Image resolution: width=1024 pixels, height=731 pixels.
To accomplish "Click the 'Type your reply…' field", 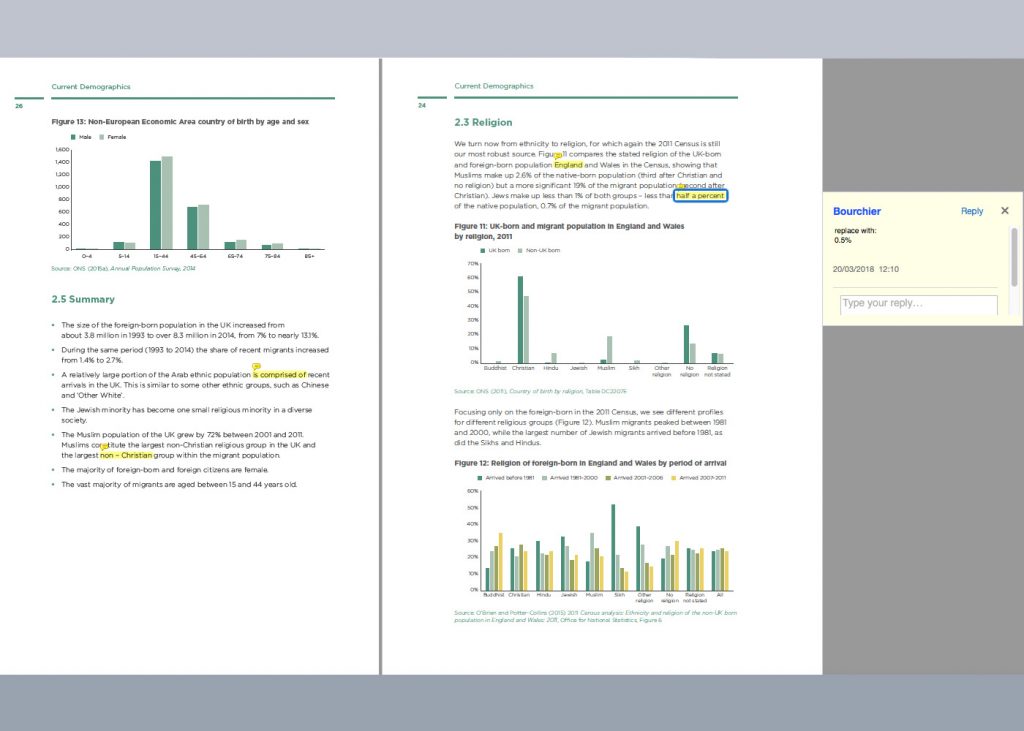I will (918, 304).
